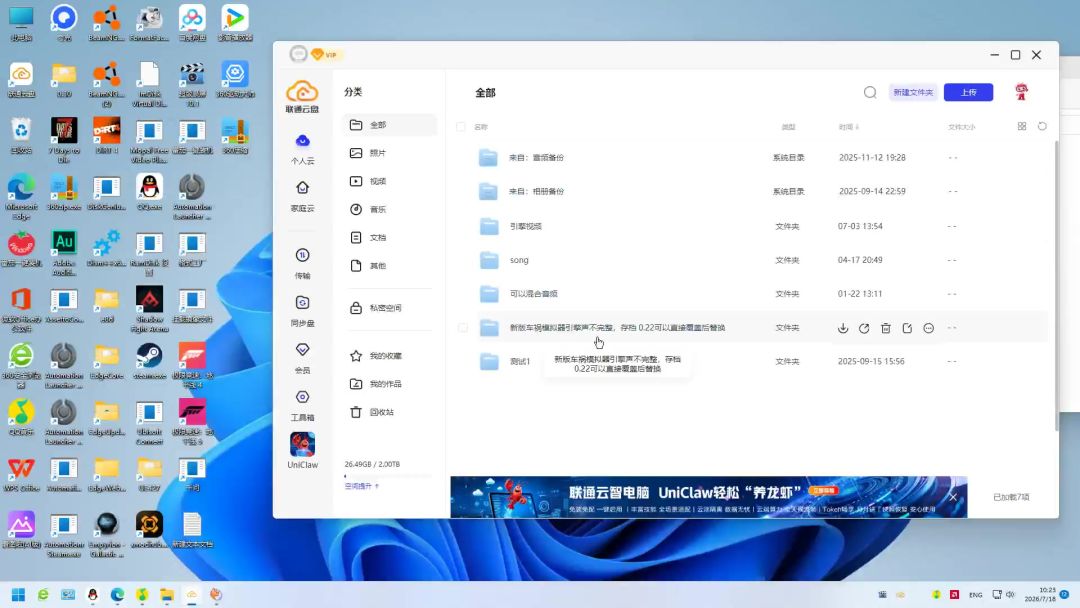This screenshot has width=1080, height=608.
Task: Open the UniClaw advertisement banner
Action: 709,497
